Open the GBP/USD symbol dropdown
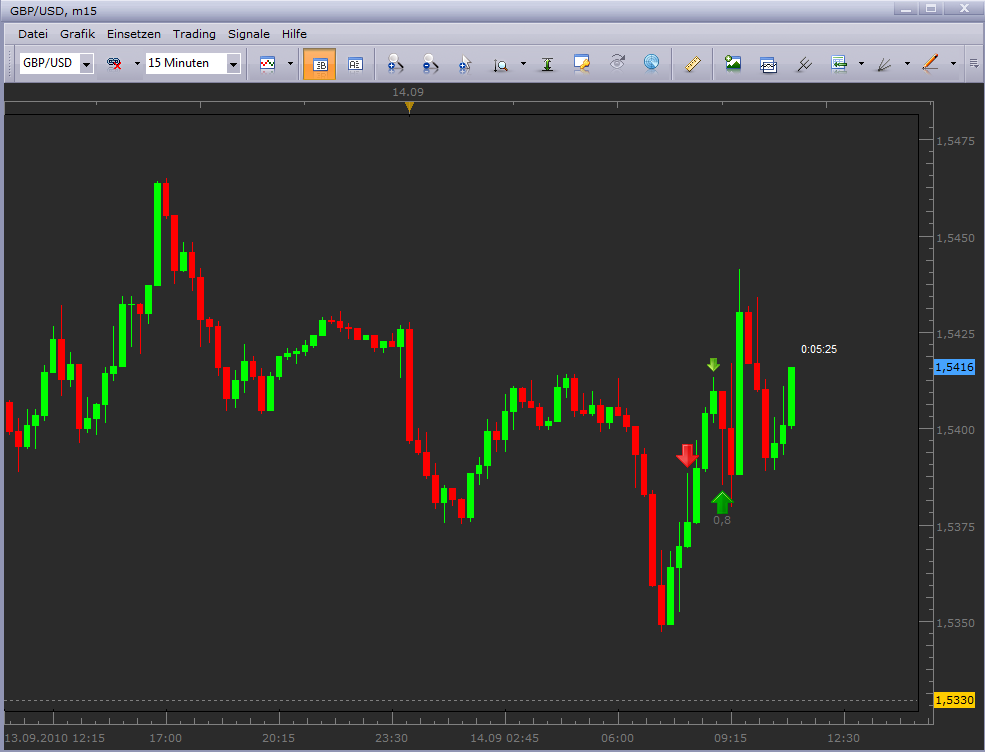The height and width of the screenshot is (752, 985). (x=87, y=63)
